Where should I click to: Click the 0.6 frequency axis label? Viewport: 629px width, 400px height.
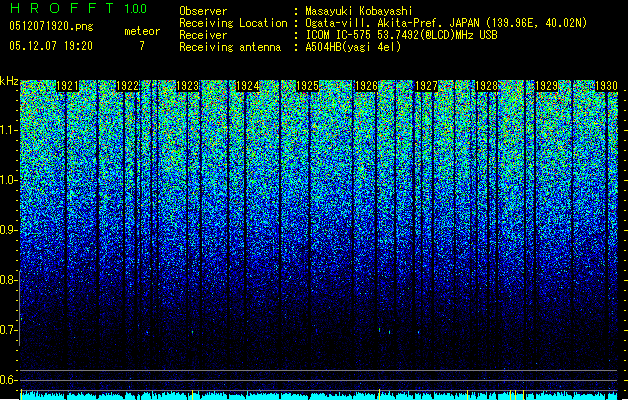tap(9, 380)
